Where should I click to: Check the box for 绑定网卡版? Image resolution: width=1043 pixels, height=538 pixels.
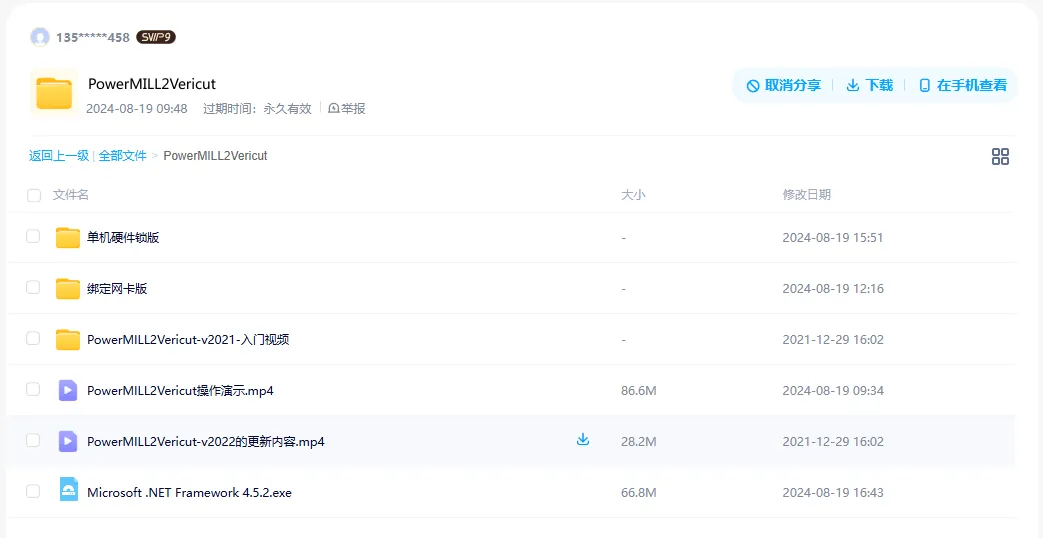(x=33, y=288)
